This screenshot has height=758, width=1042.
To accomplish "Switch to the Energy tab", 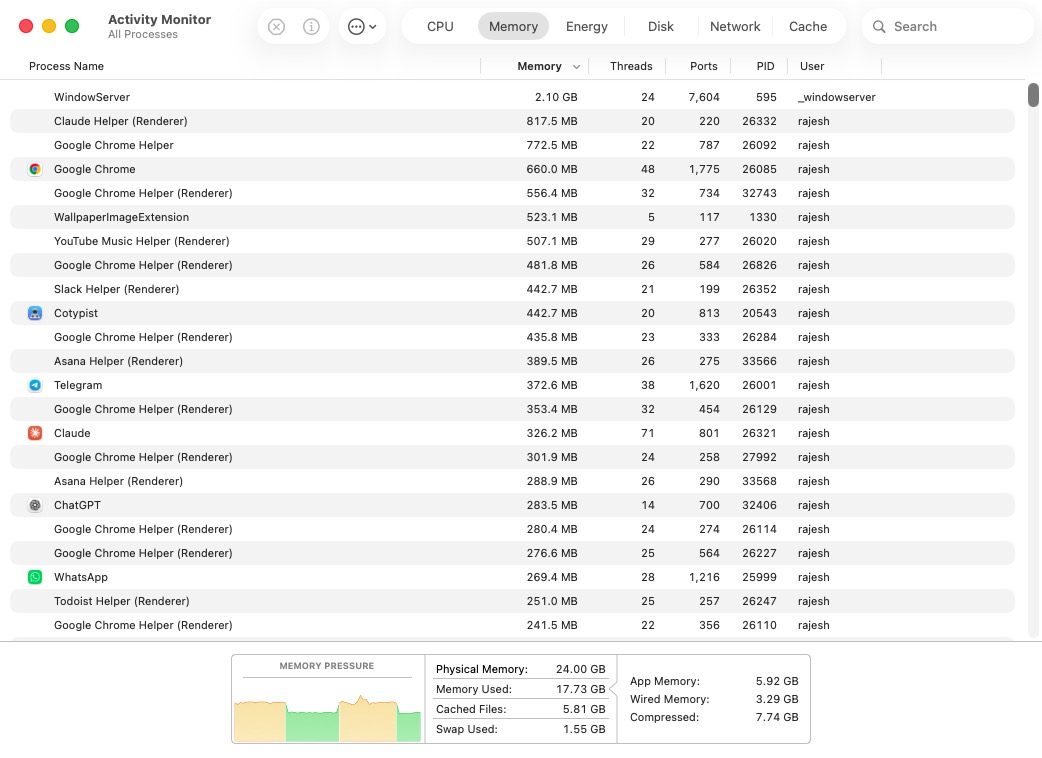I will coord(586,27).
